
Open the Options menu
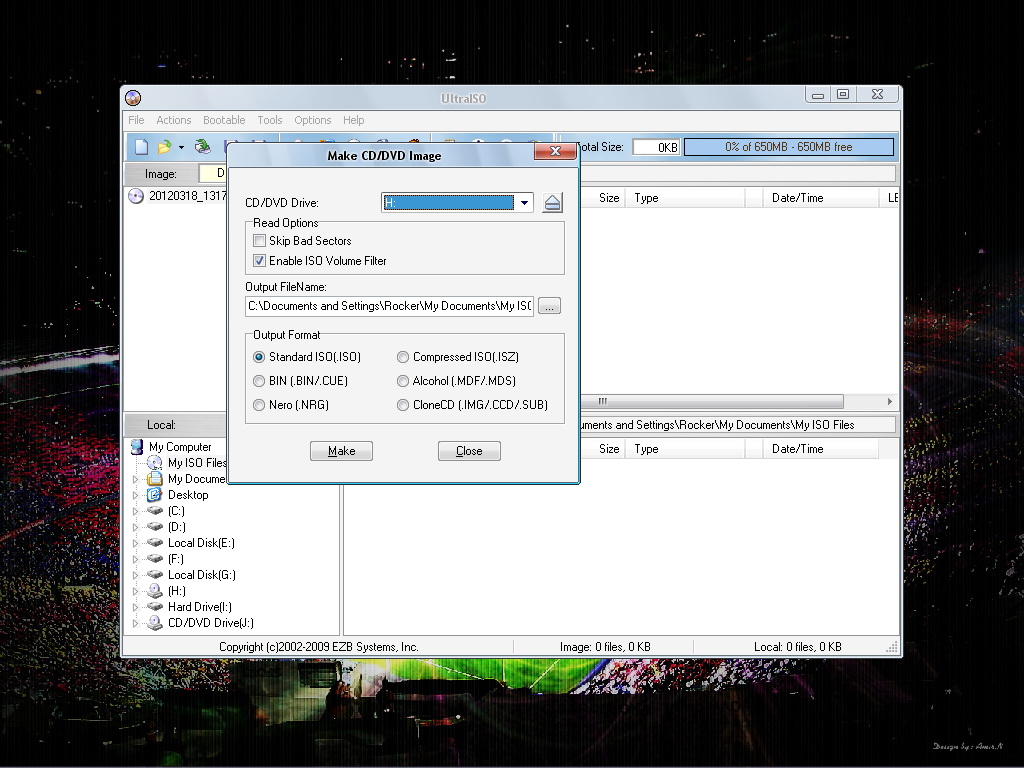[x=313, y=120]
